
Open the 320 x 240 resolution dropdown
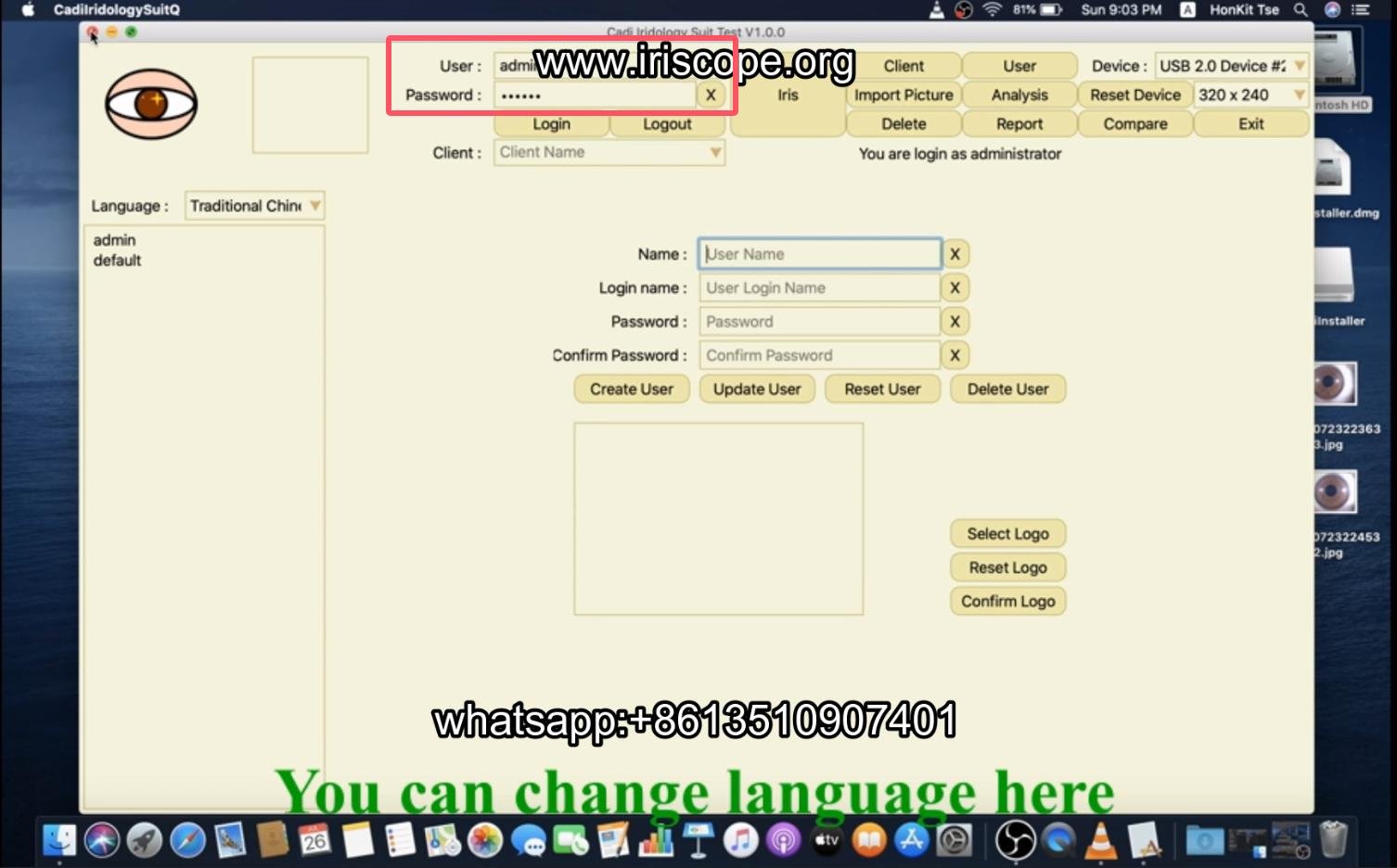pyautogui.click(x=1250, y=95)
